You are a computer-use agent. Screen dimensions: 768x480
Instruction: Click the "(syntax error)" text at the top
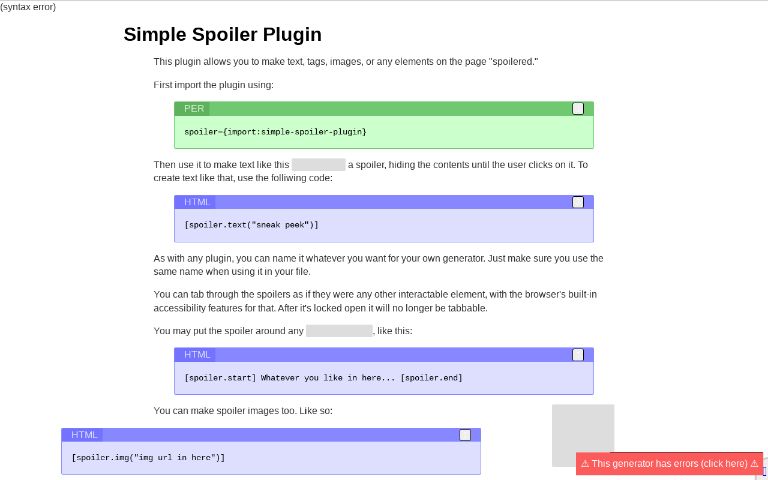click(x=28, y=7)
